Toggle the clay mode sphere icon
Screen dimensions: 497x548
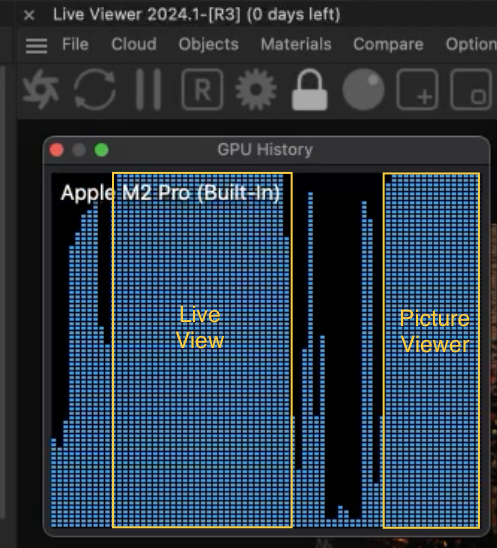pos(363,89)
